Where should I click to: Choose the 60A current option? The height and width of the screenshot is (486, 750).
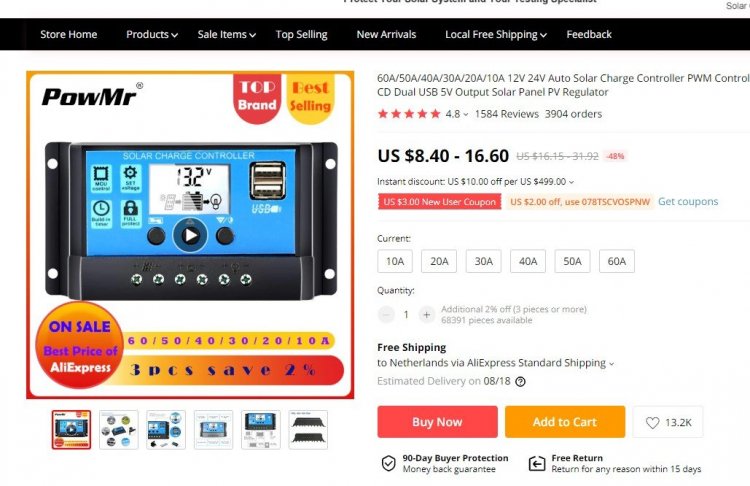[617, 261]
